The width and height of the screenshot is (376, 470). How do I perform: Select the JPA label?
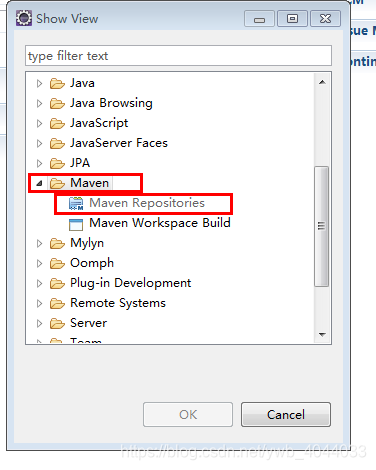tap(80, 163)
